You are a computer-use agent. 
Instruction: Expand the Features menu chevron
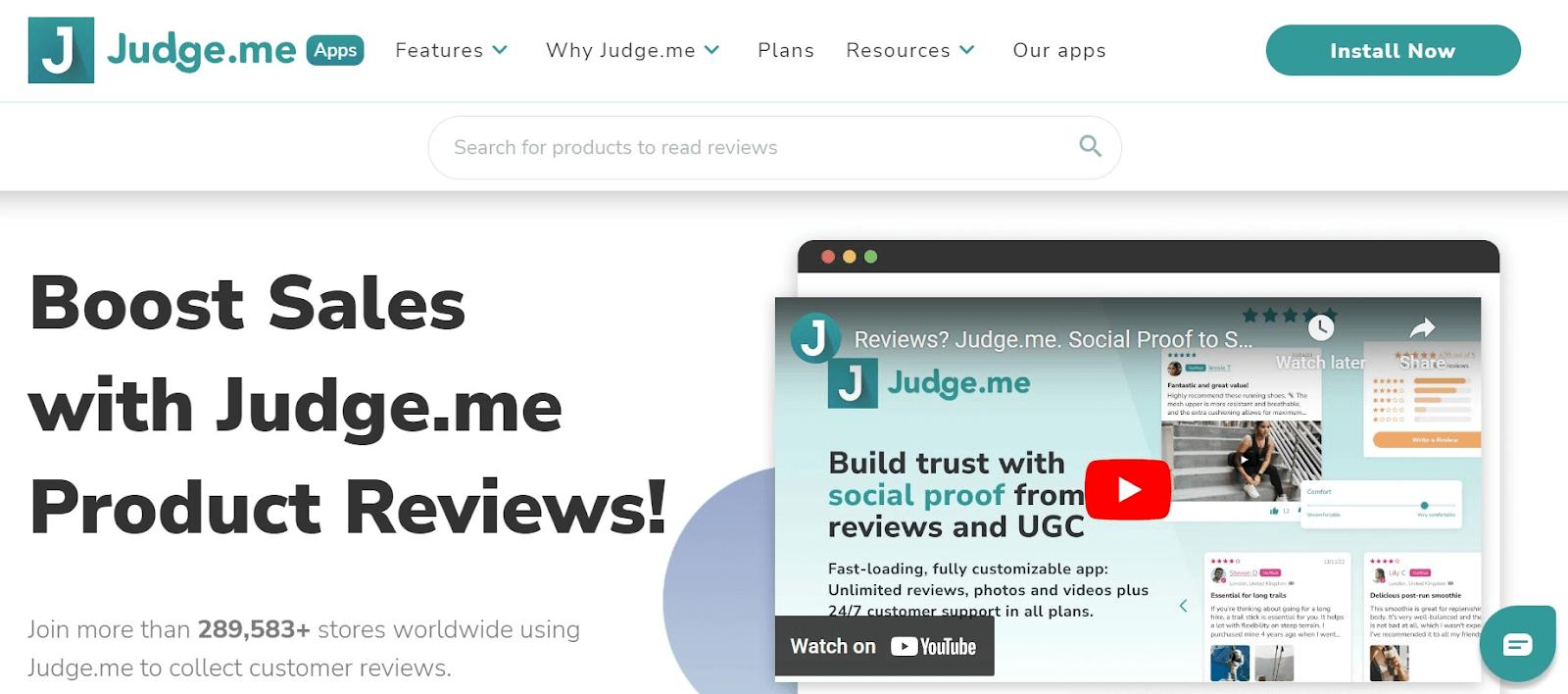click(x=500, y=50)
